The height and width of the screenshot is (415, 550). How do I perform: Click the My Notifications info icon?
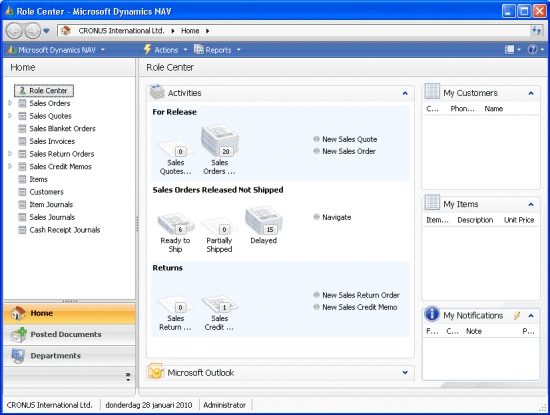(432, 314)
